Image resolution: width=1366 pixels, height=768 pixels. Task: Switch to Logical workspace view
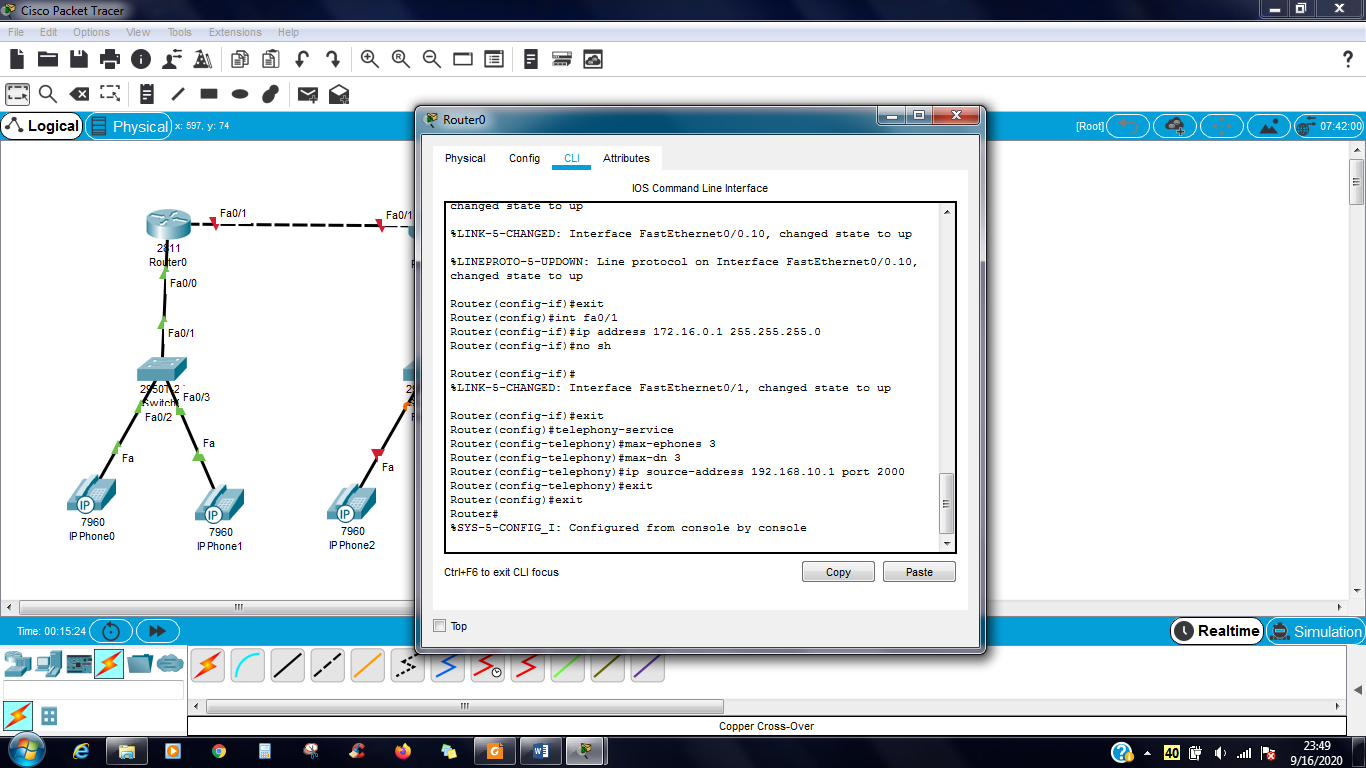pyautogui.click(x=42, y=126)
